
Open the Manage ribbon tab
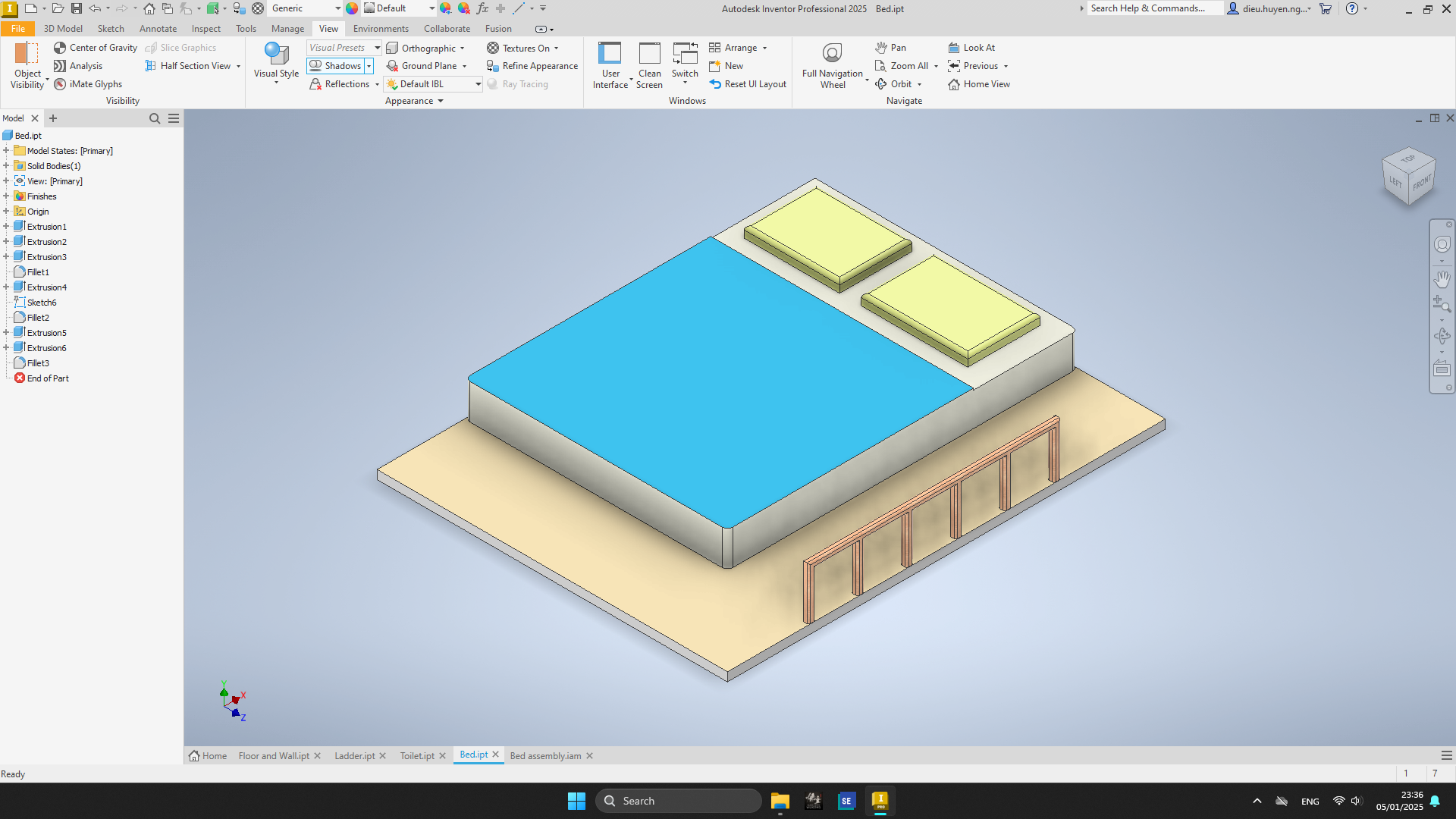pos(287,29)
